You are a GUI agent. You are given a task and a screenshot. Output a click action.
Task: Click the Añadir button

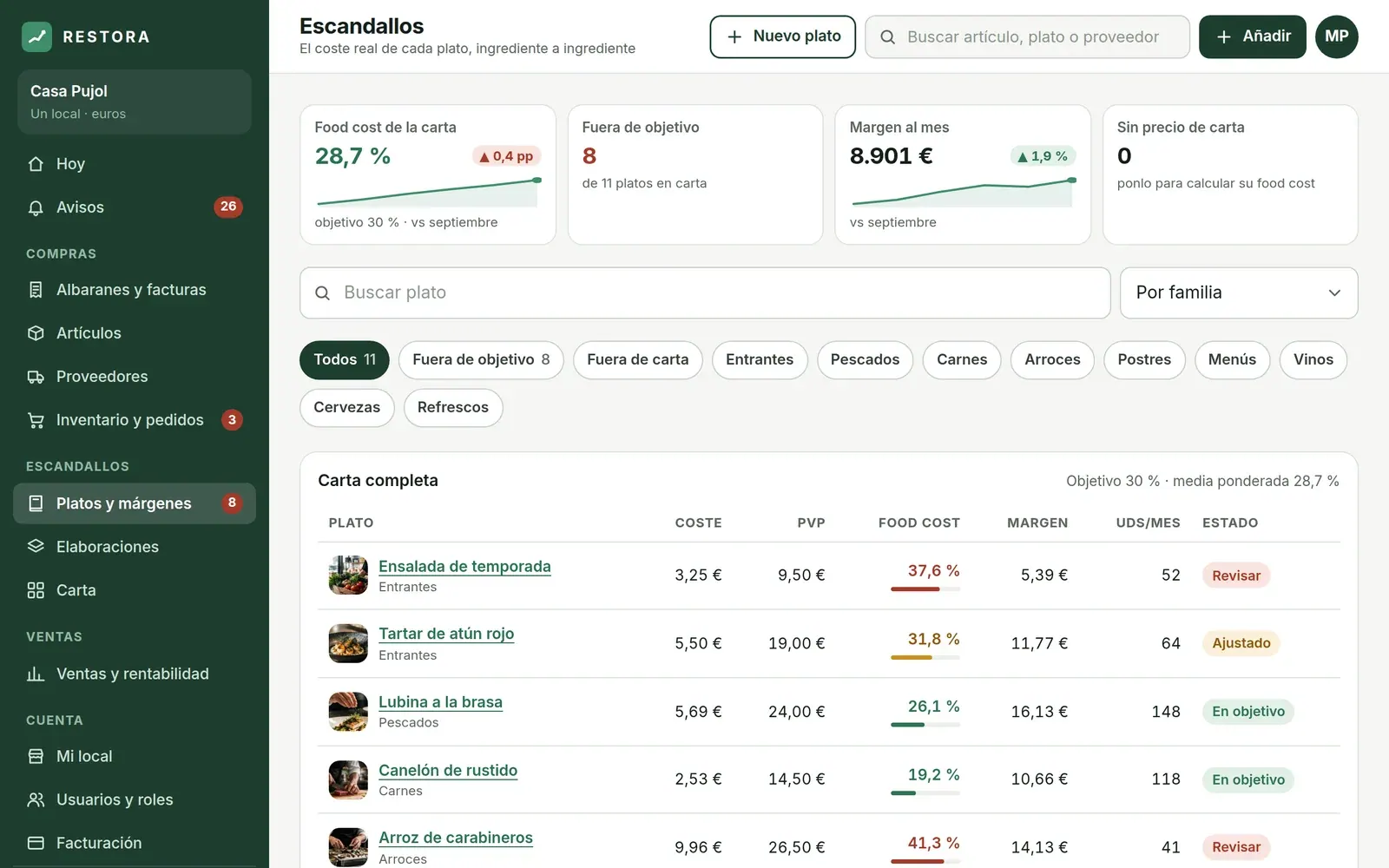point(1253,36)
